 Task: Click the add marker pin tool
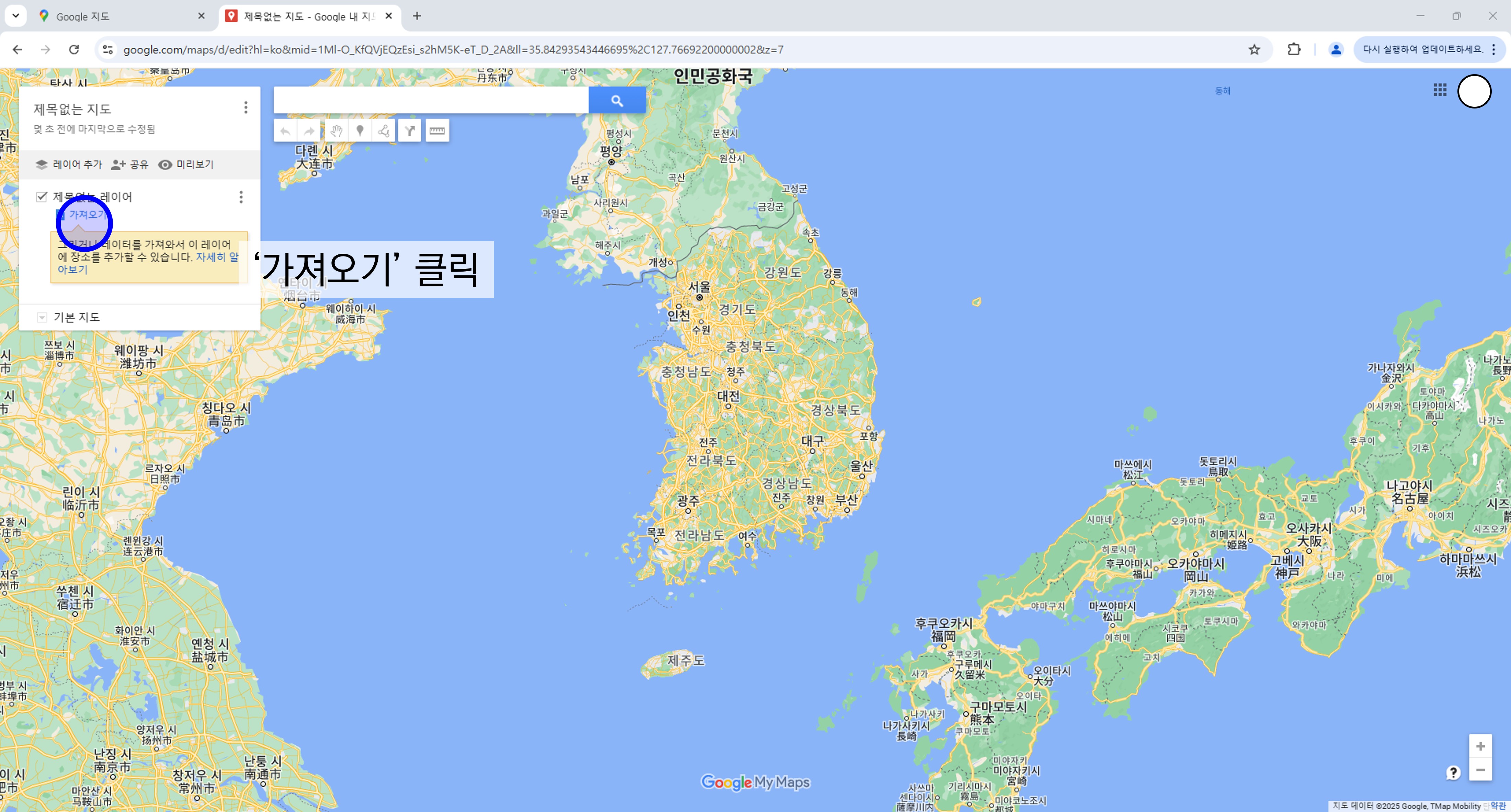360,131
